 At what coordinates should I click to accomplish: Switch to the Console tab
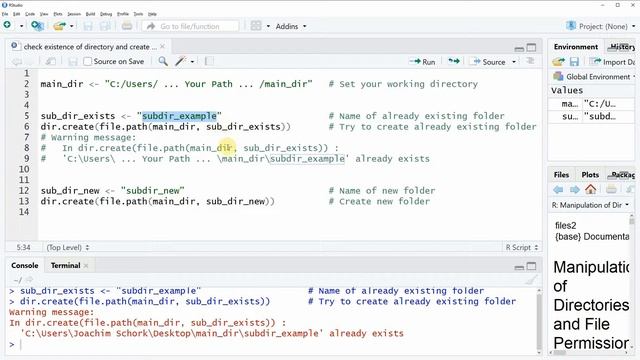25,265
